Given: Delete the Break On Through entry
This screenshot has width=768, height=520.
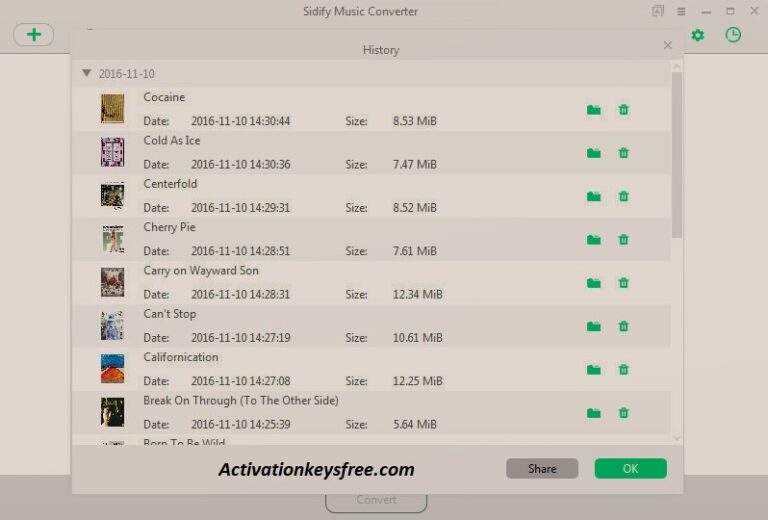Looking at the screenshot, I should click(624, 413).
